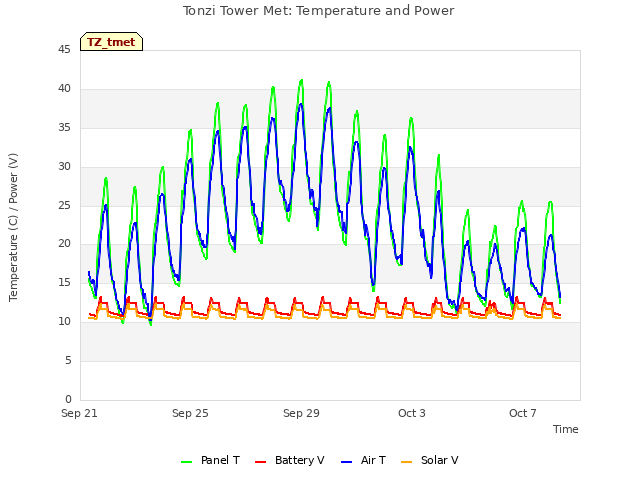
Task: Click the Oct 7 x-axis tick label
Action: (522, 413)
